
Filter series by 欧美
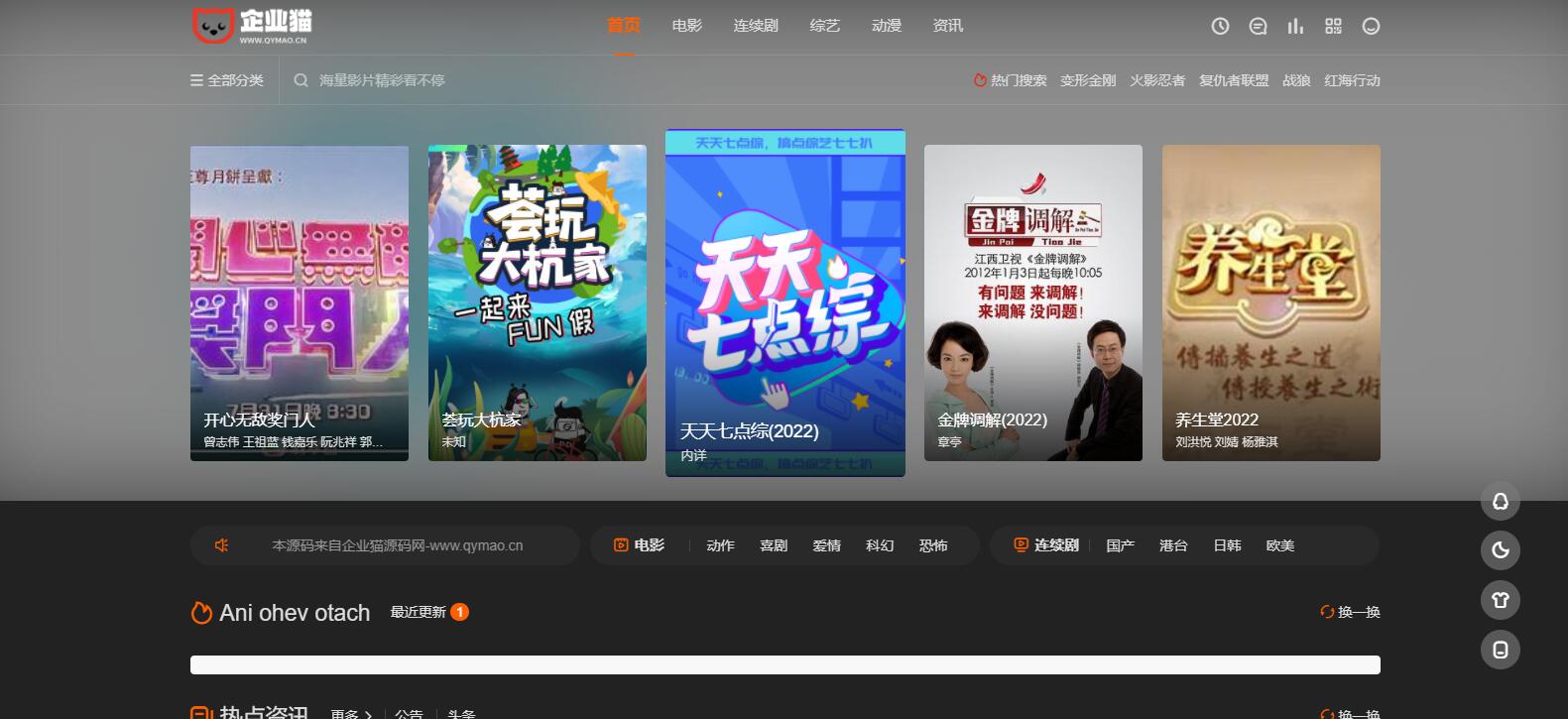tap(1280, 545)
